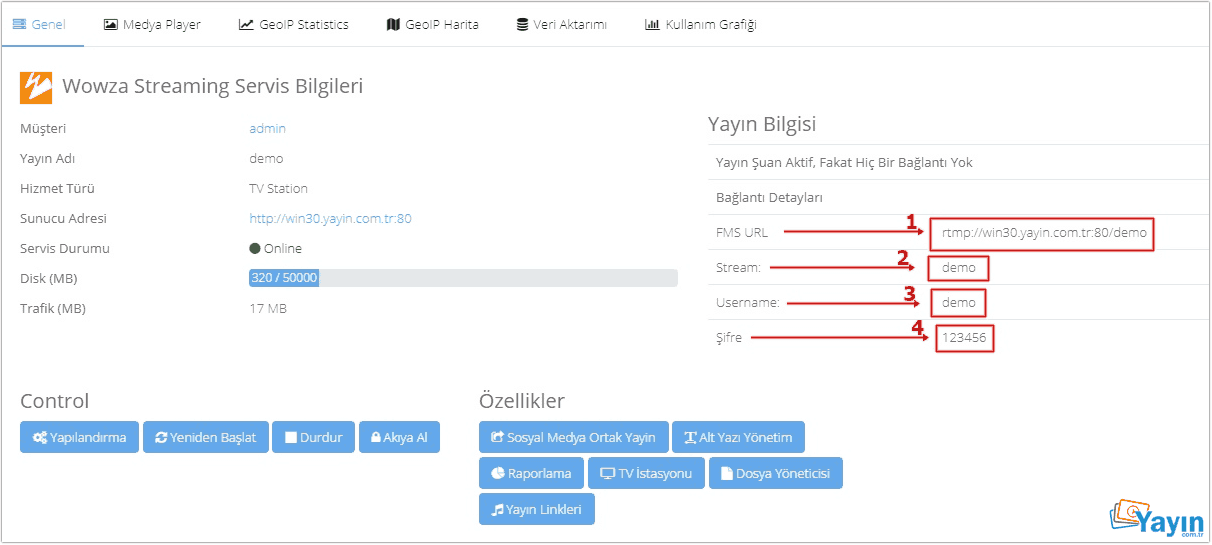Click the Yayın Adı value demo
Image resolution: width=1212 pixels, height=545 pixels.
266,158
